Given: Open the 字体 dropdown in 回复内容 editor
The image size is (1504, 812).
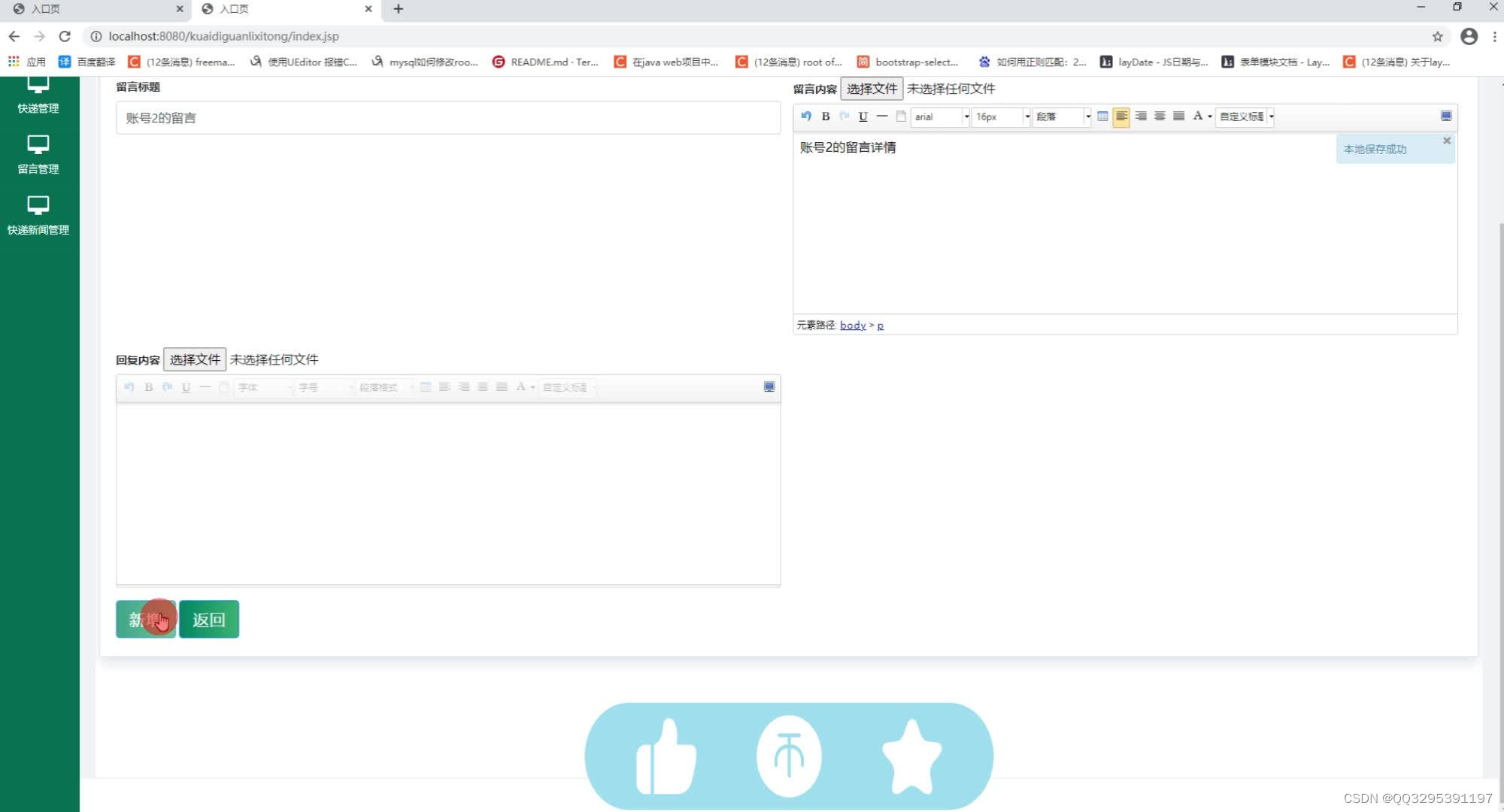Looking at the screenshot, I should [264, 387].
